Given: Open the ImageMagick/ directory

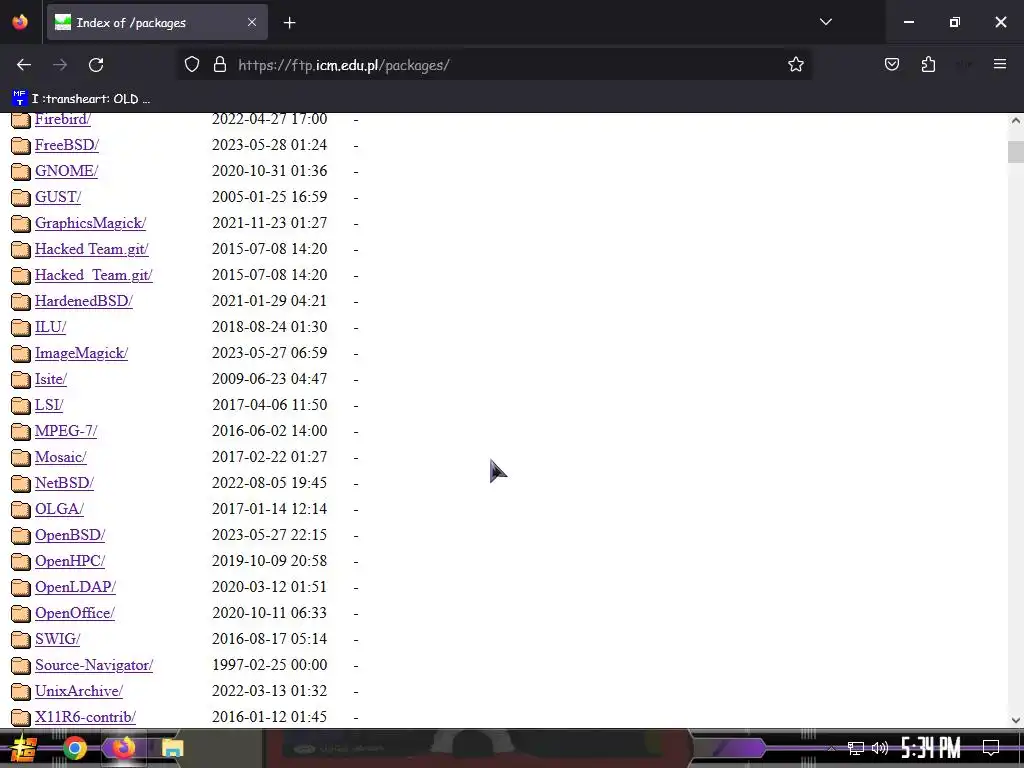Looking at the screenshot, I should point(82,353).
